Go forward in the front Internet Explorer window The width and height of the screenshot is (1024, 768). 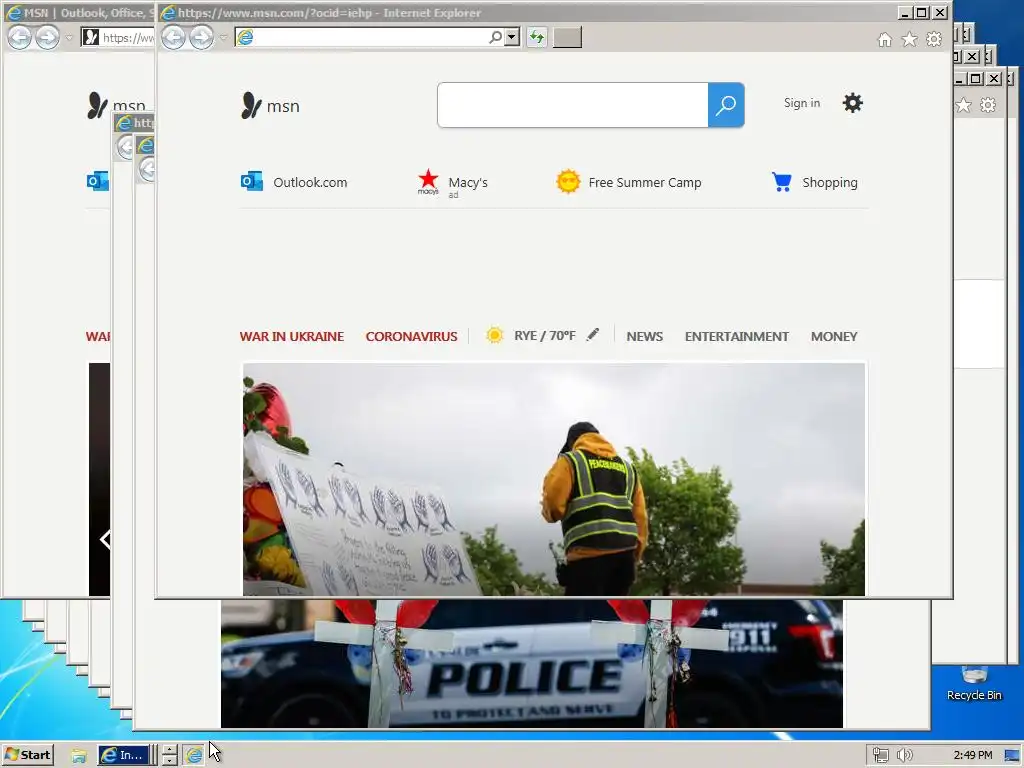click(x=201, y=37)
